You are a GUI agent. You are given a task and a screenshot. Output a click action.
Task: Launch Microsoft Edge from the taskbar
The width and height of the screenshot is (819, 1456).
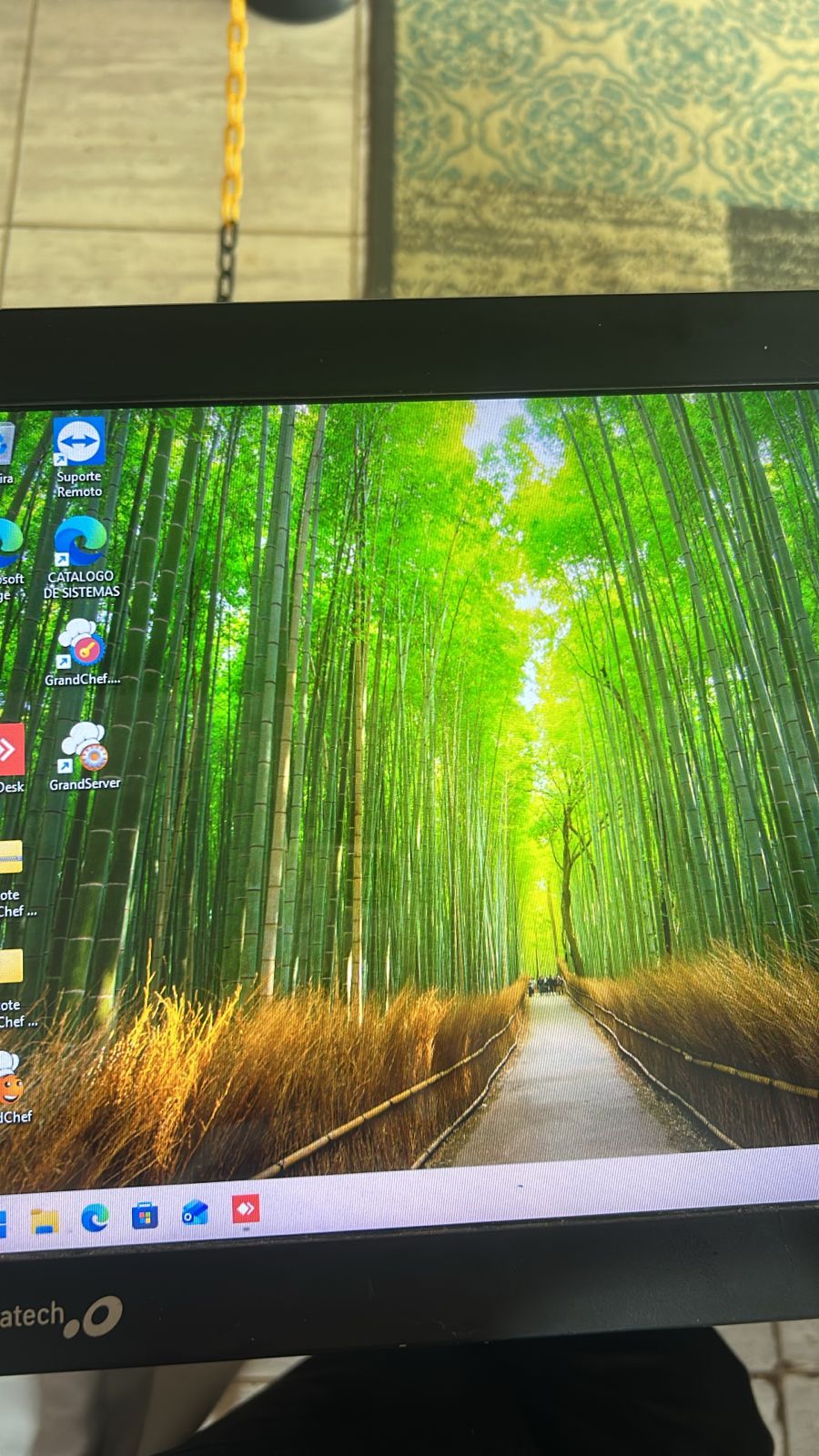point(95,1218)
